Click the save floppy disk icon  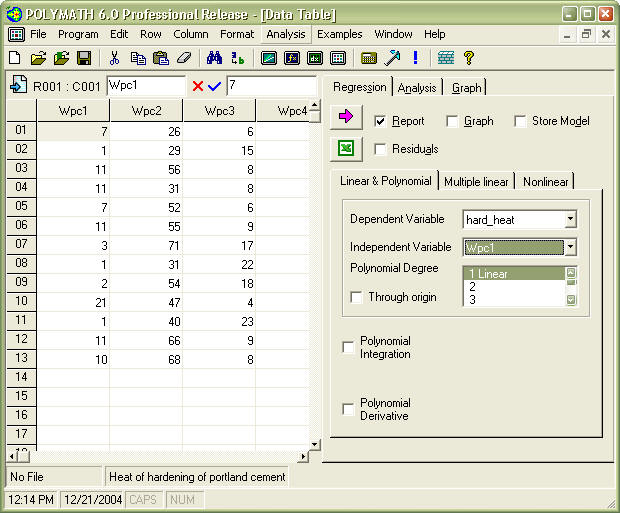(84, 58)
